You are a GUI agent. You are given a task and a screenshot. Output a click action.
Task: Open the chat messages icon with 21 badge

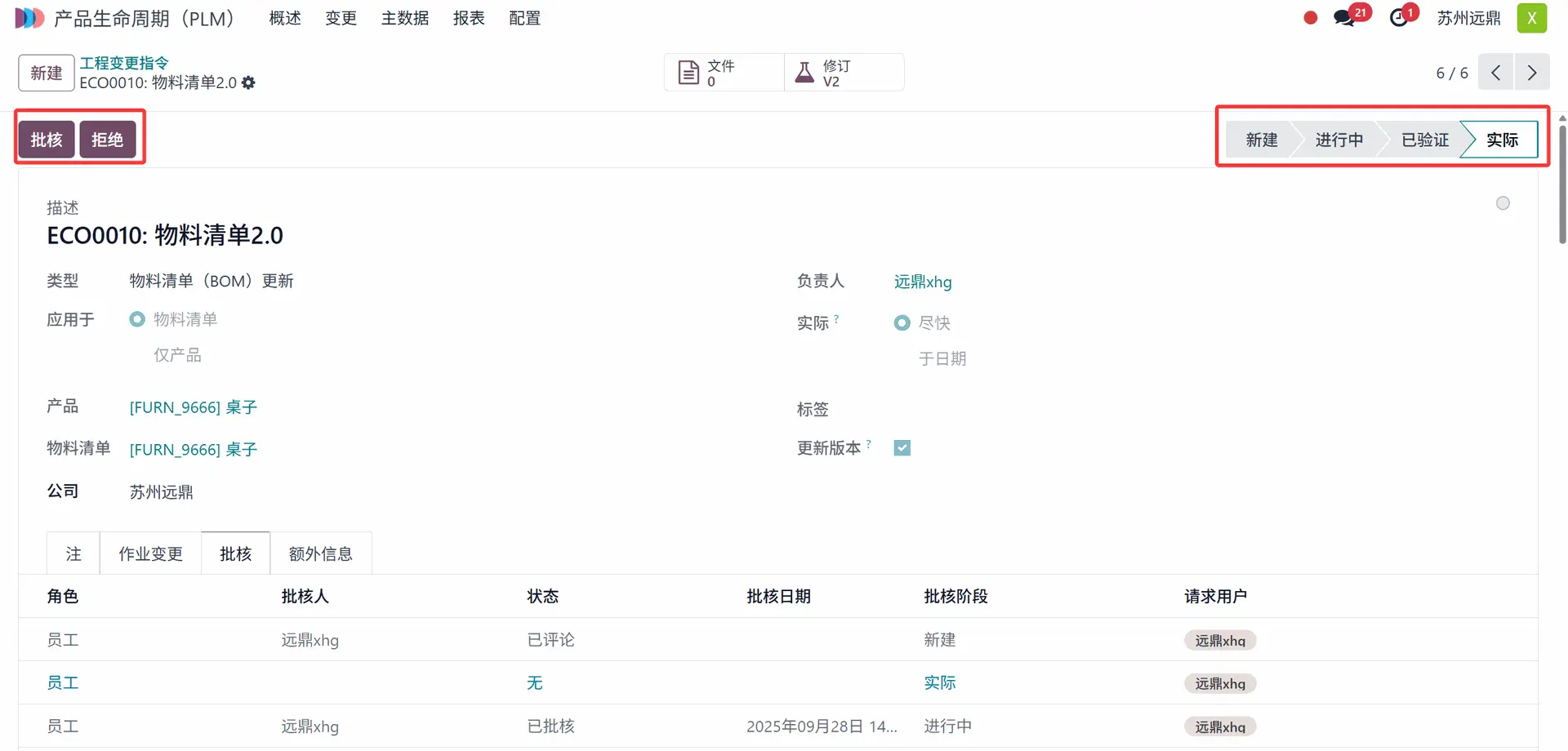(x=1344, y=18)
